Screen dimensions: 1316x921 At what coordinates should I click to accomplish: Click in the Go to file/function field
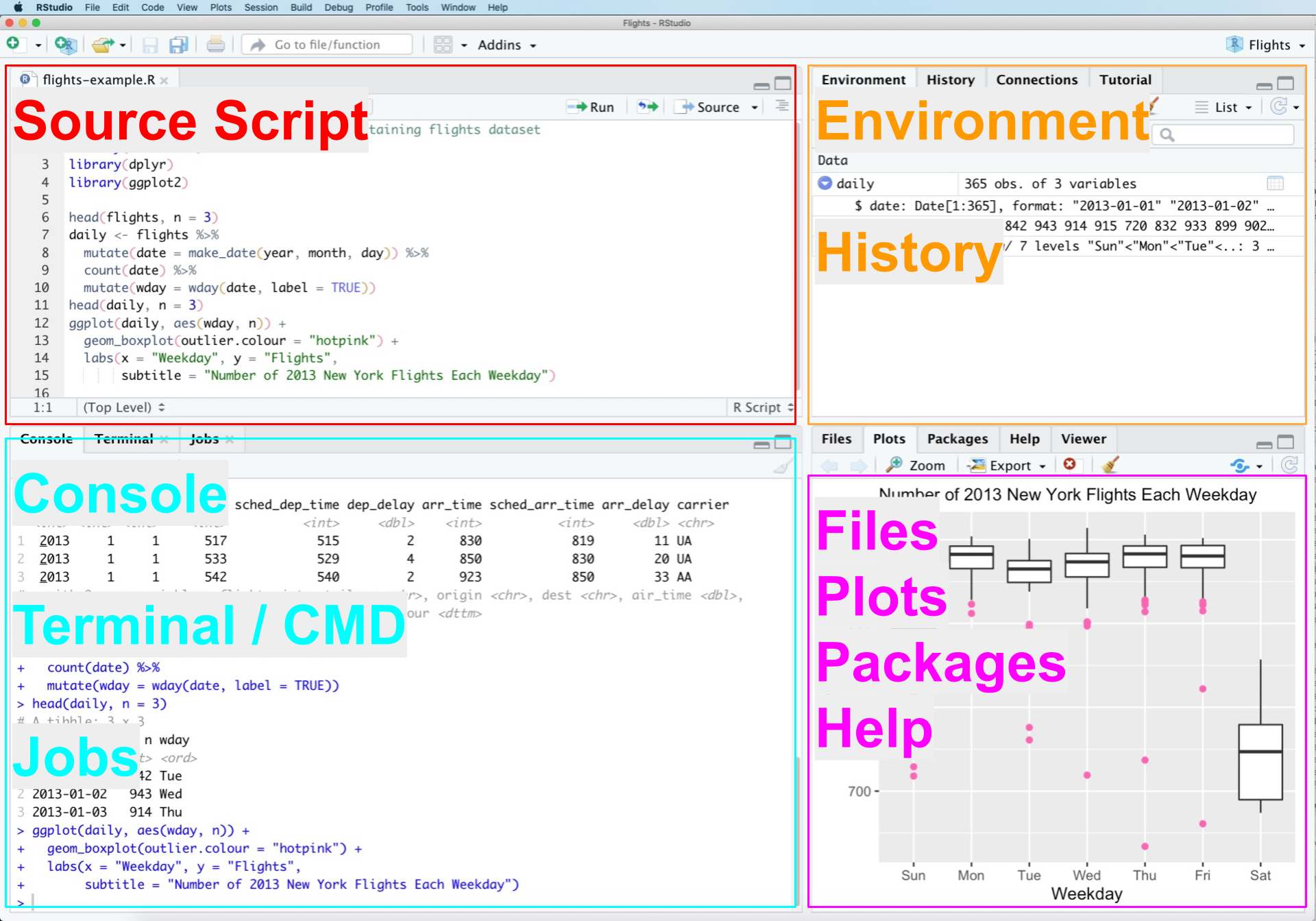(x=328, y=45)
